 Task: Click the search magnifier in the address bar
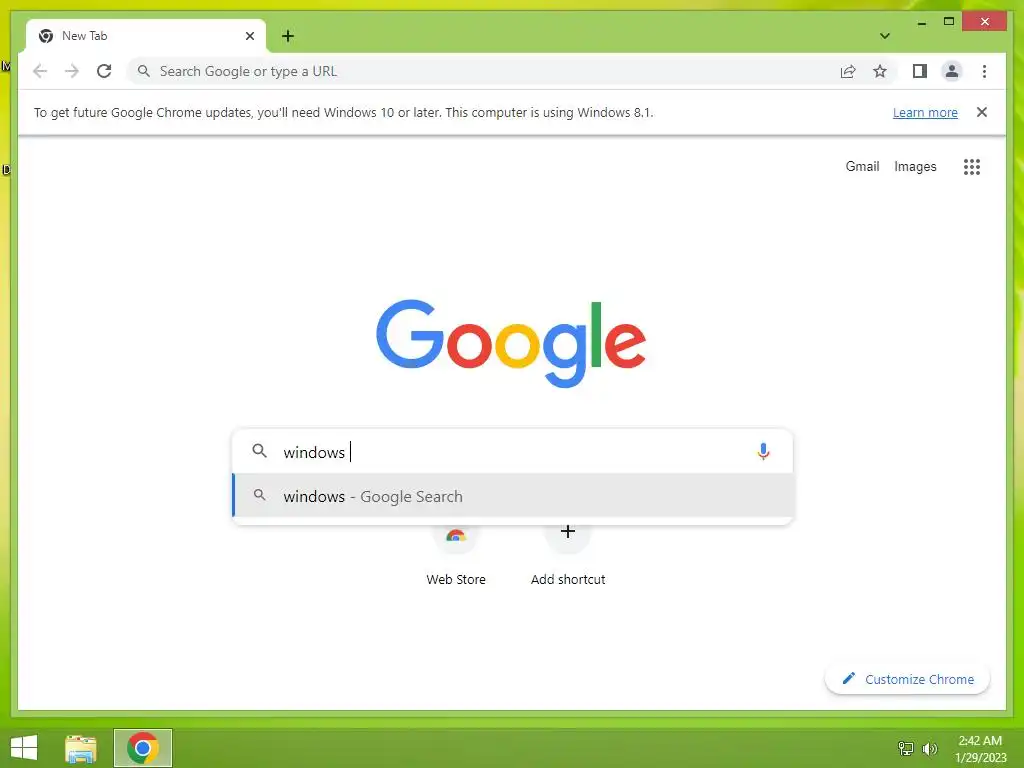(144, 71)
